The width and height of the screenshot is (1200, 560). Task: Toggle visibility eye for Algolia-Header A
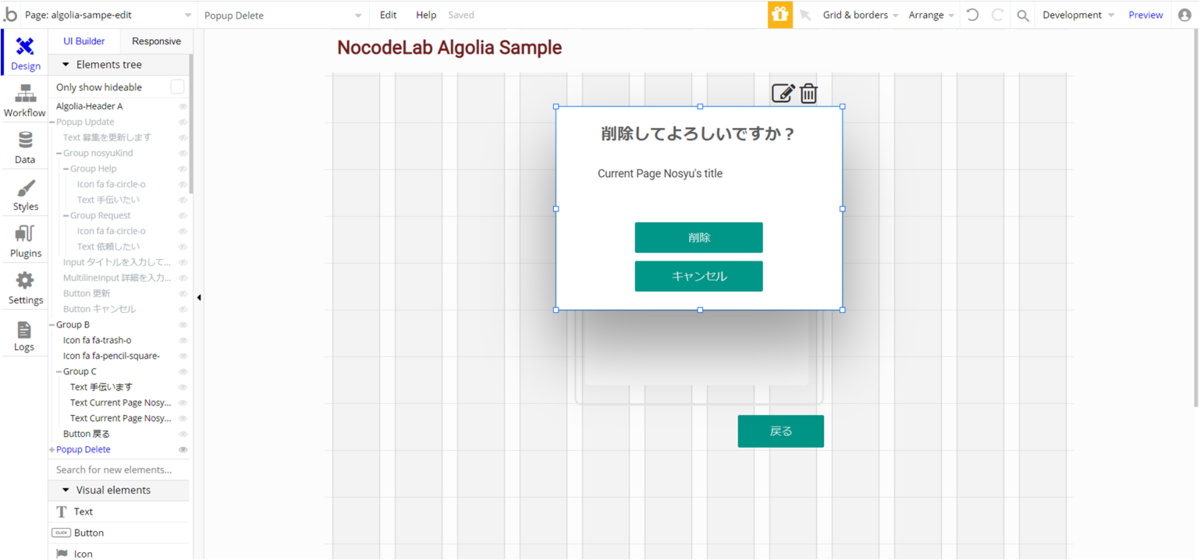[183, 106]
